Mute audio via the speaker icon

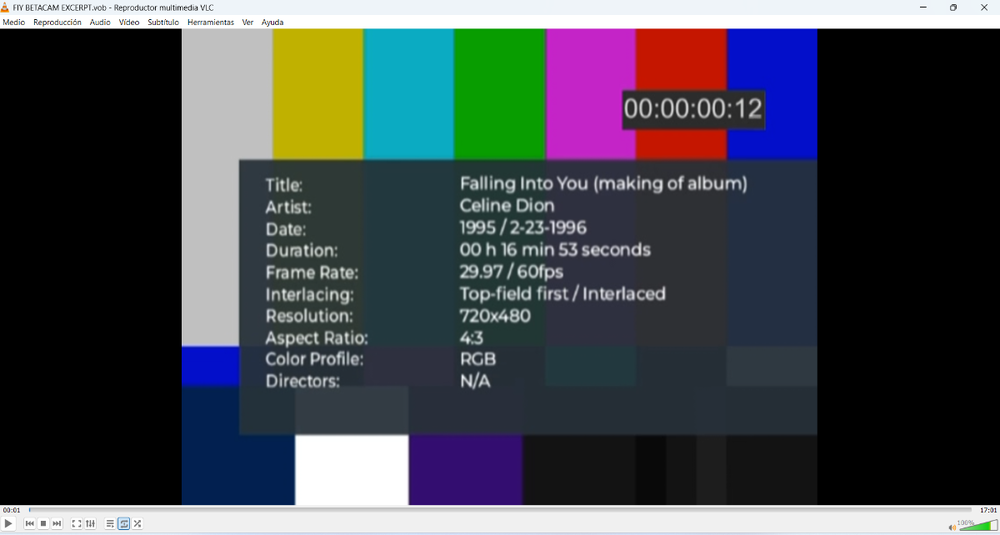[952, 527]
